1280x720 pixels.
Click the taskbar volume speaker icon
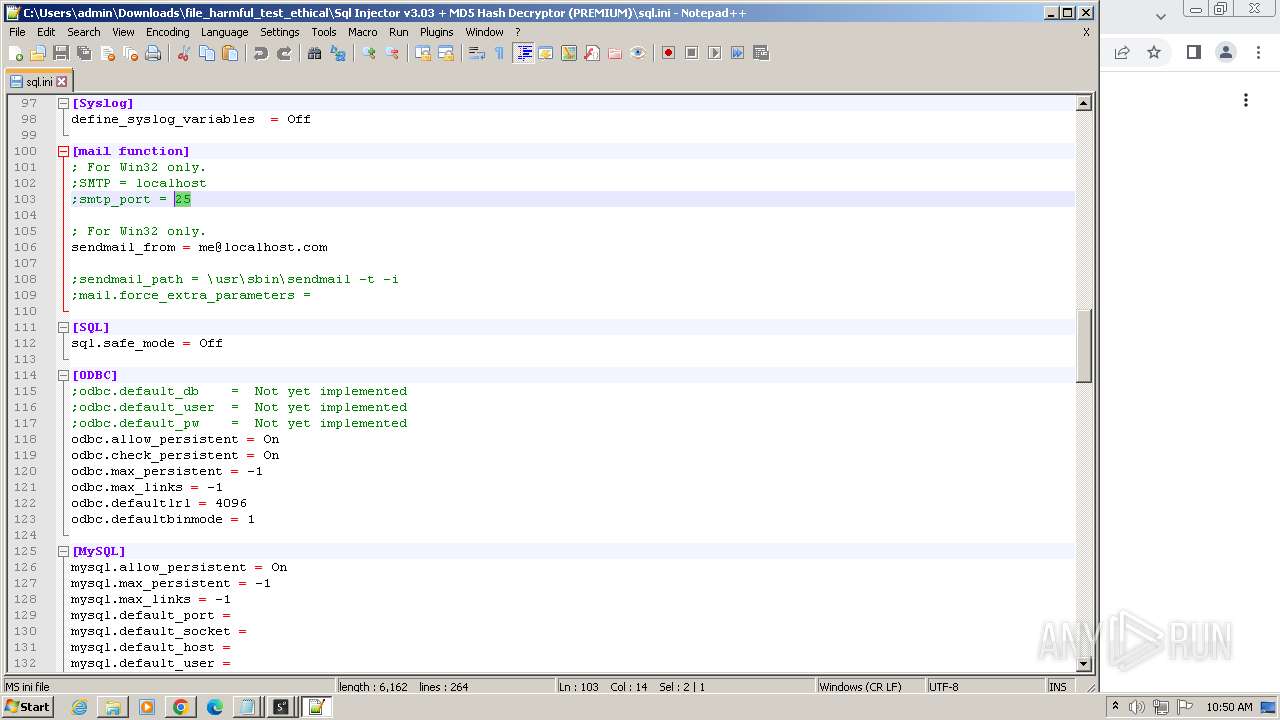(1137, 707)
